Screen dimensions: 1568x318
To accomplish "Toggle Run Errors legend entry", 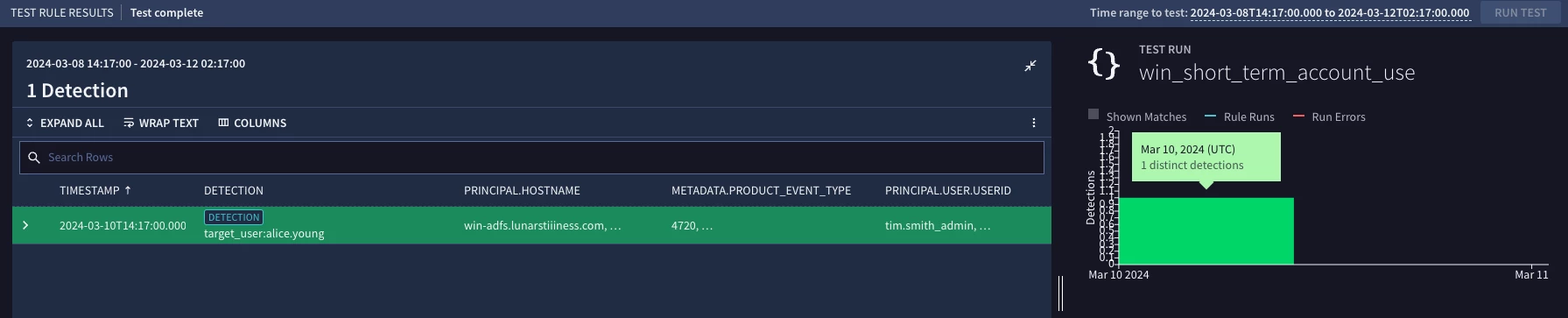I will point(1329,117).
